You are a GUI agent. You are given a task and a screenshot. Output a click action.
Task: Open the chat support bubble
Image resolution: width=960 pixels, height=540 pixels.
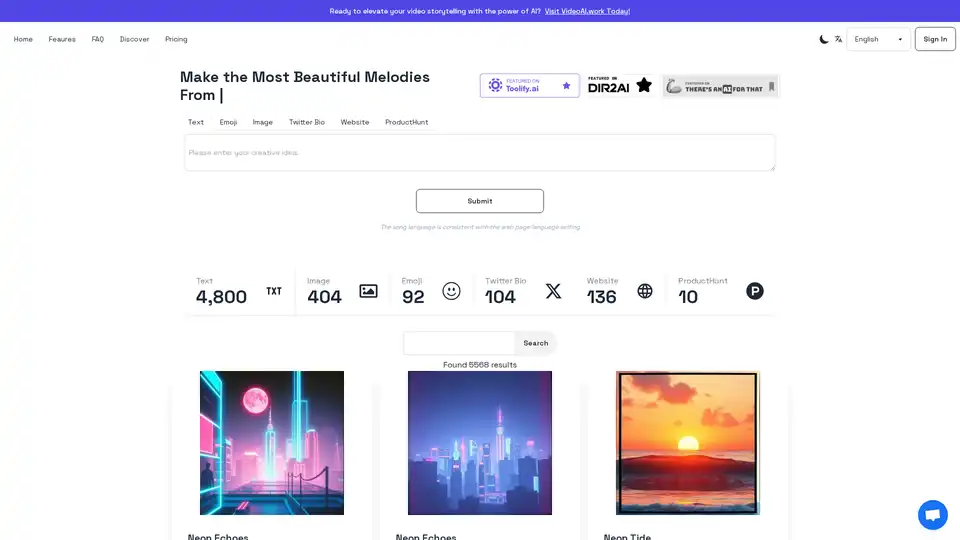(x=932, y=515)
